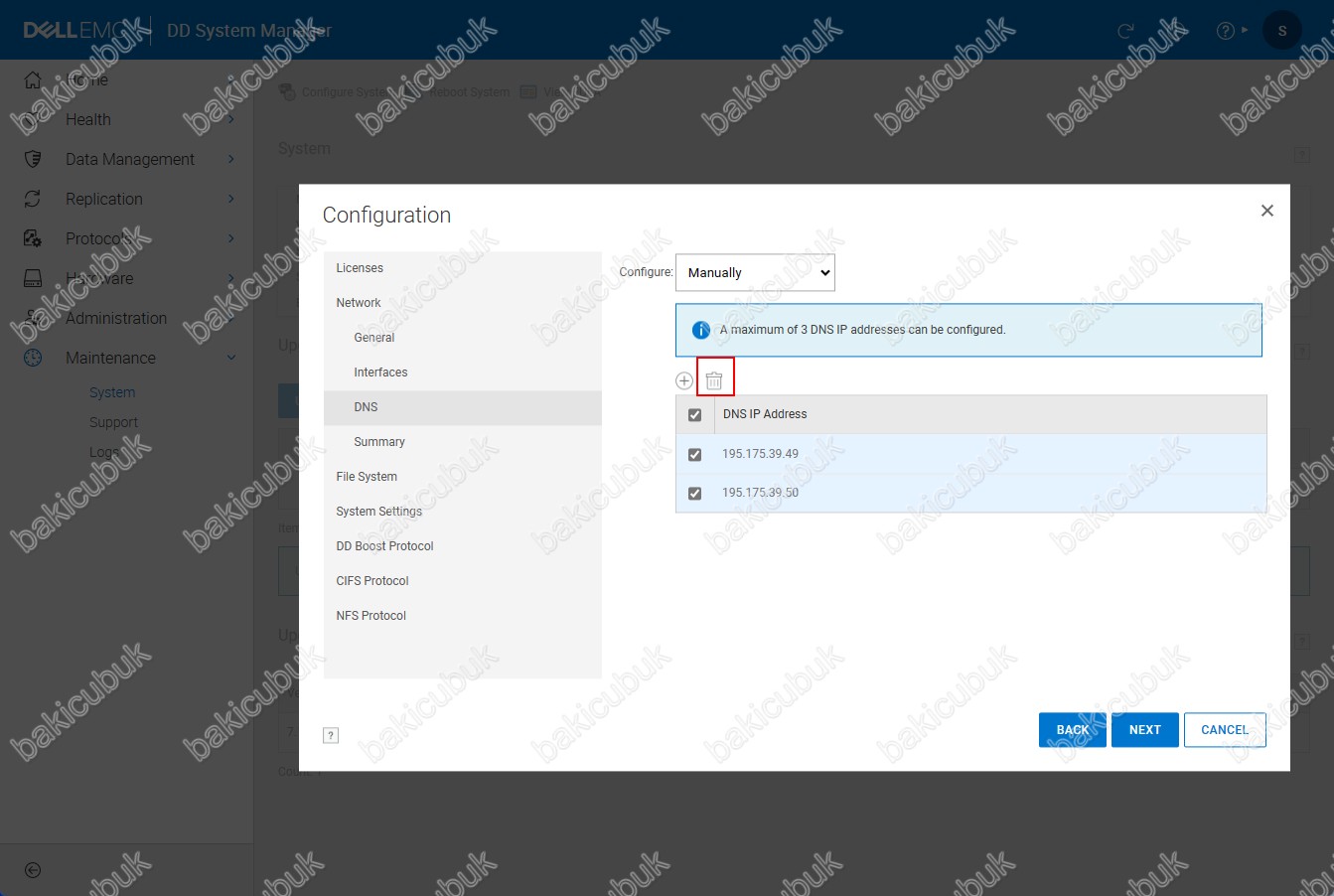Click the Hardware icon in sidebar
This screenshot has width=1334, height=896.
33,278
